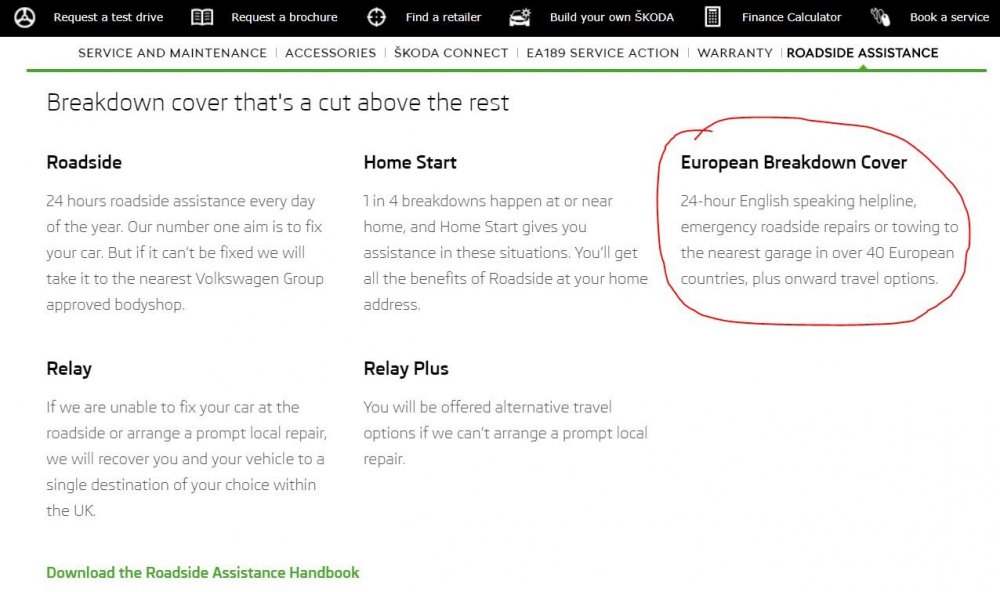Click the wrench service booking icon
Screen dimensions: 1000x592
[x=881, y=17]
